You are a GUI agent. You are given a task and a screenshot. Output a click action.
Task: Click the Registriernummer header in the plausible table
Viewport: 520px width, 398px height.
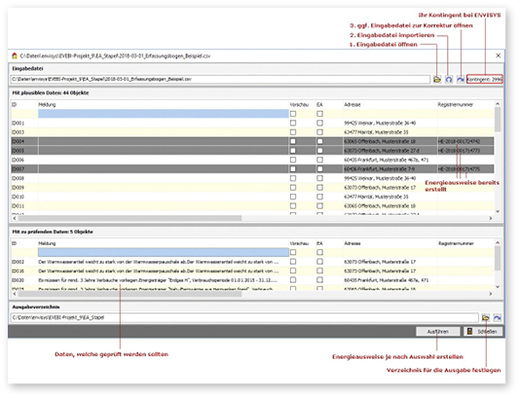[x=455, y=105]
